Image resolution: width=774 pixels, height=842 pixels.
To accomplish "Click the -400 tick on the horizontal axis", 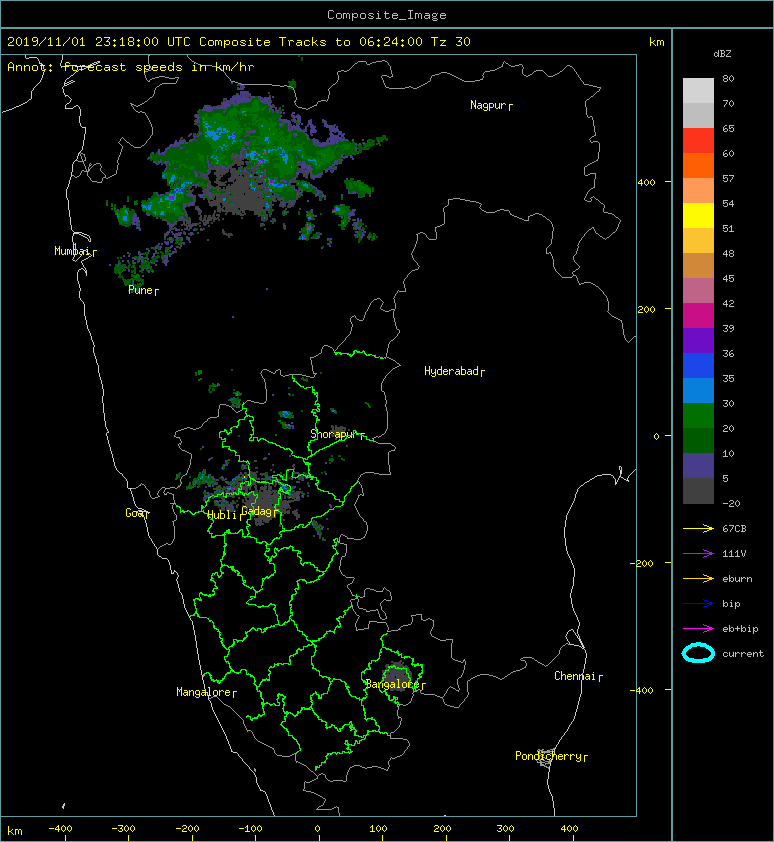I will click(60, 829).
